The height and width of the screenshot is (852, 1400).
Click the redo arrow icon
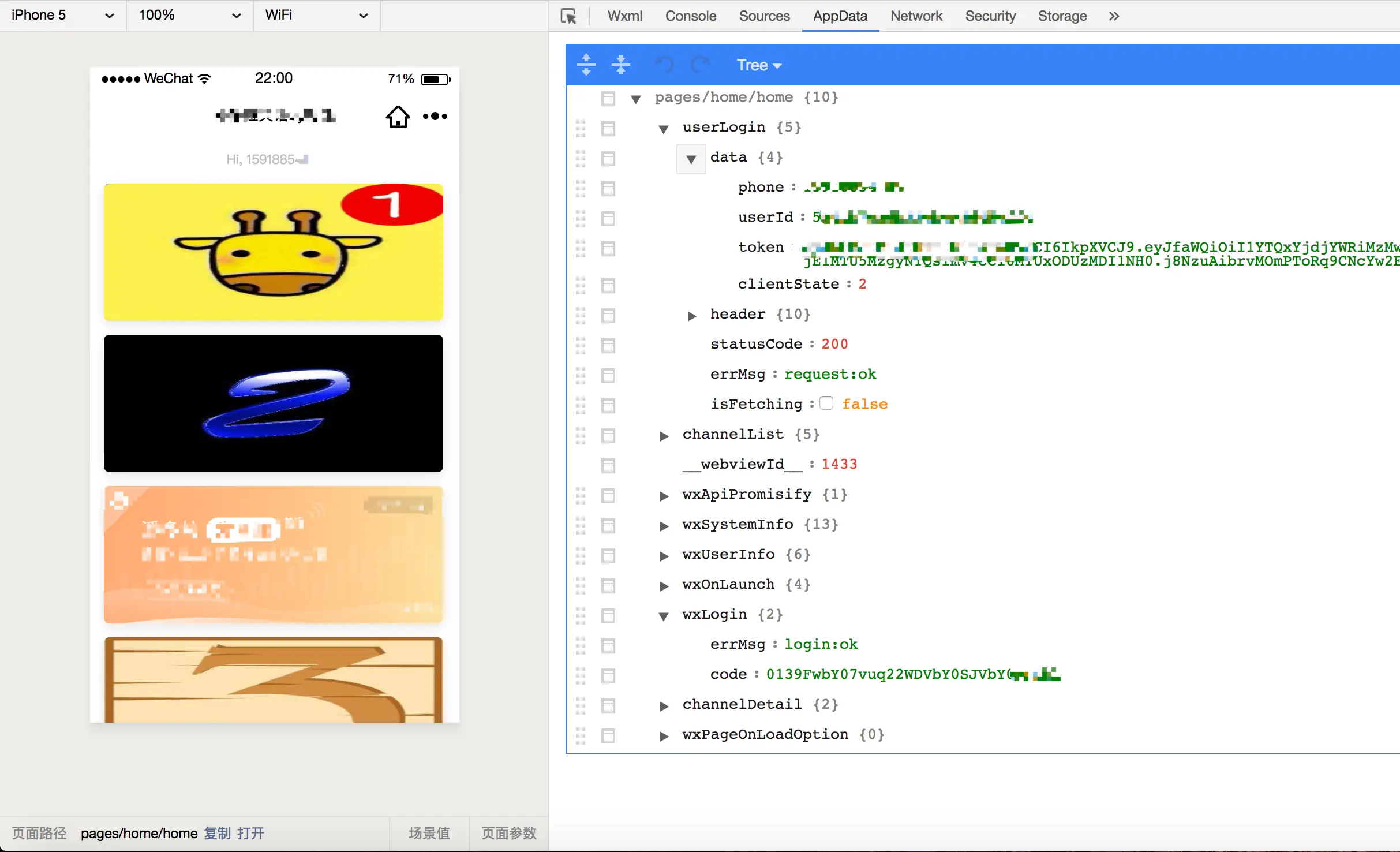click(699, 65)
